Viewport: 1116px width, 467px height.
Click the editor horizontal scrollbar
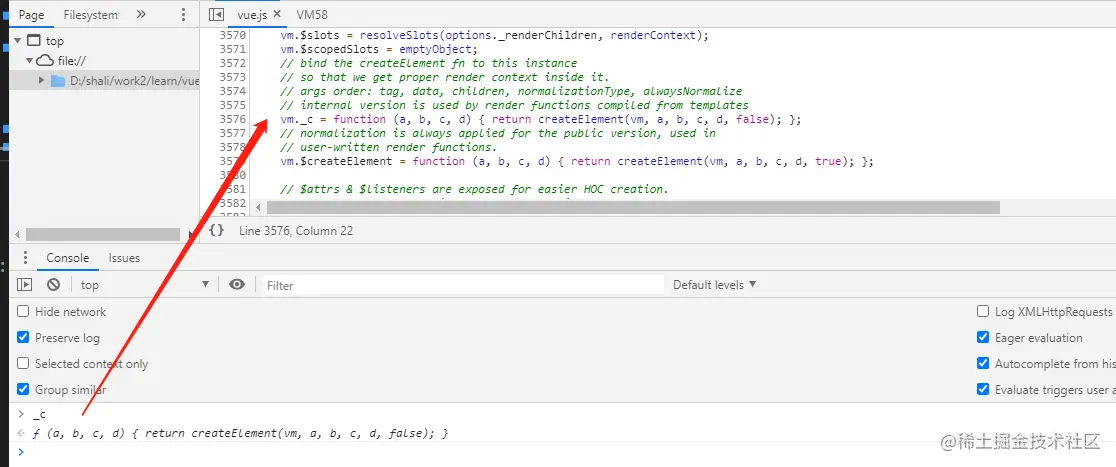pos(633,207)
